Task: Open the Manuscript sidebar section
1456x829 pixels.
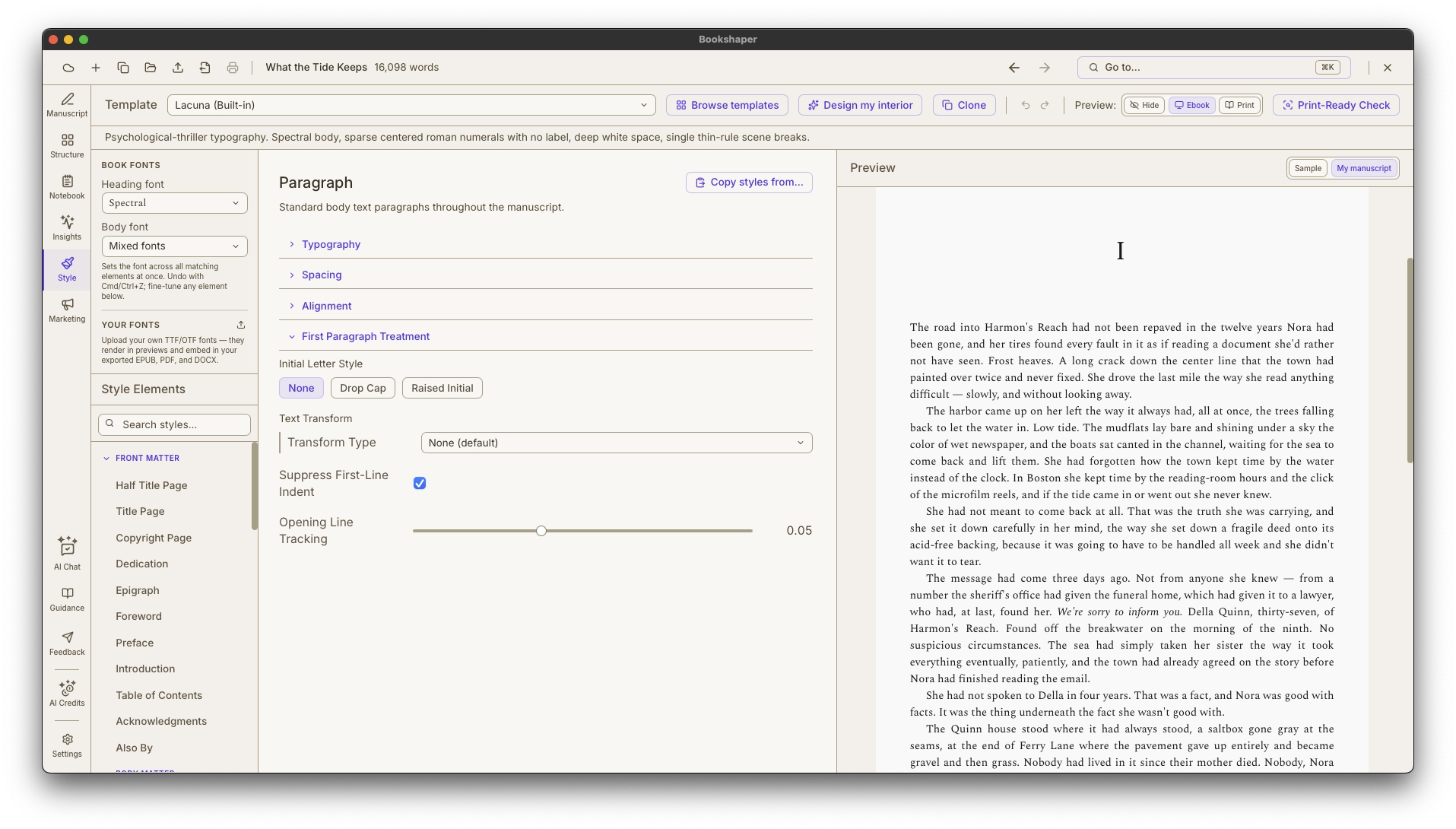Action: coord(67,105)
